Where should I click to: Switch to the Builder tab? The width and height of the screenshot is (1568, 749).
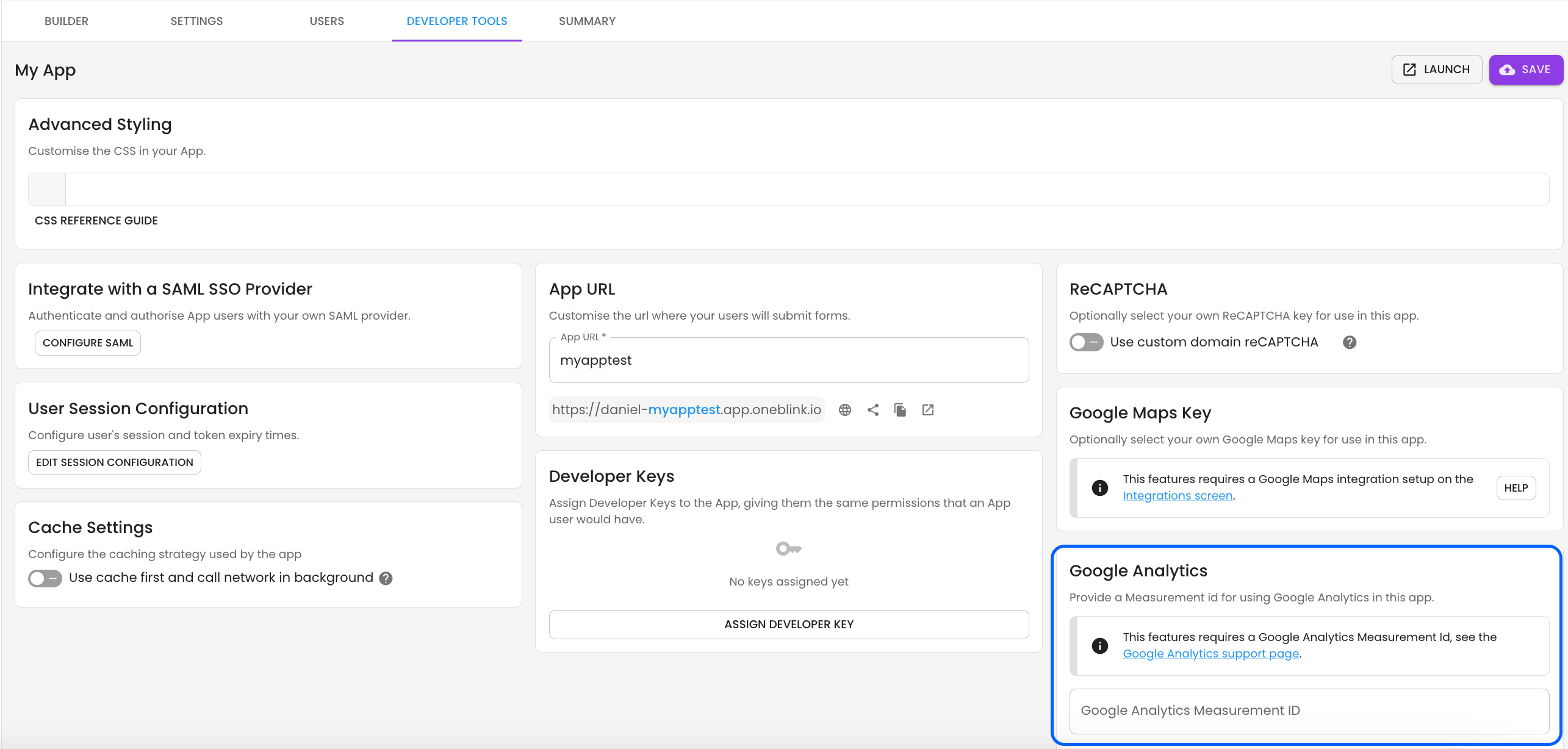point(67,21)
